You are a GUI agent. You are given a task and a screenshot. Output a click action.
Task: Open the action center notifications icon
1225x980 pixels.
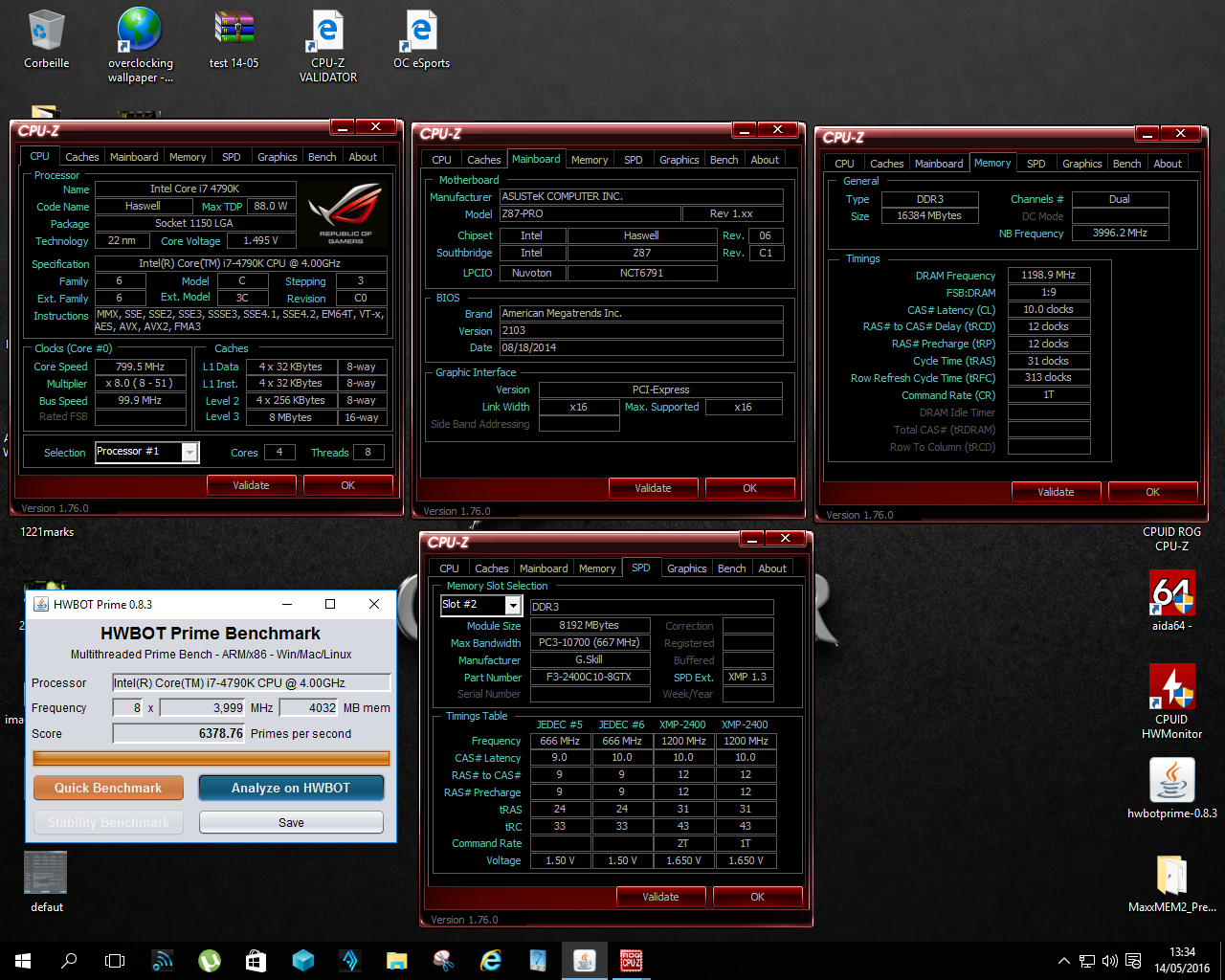click(x=1133, y=961)
